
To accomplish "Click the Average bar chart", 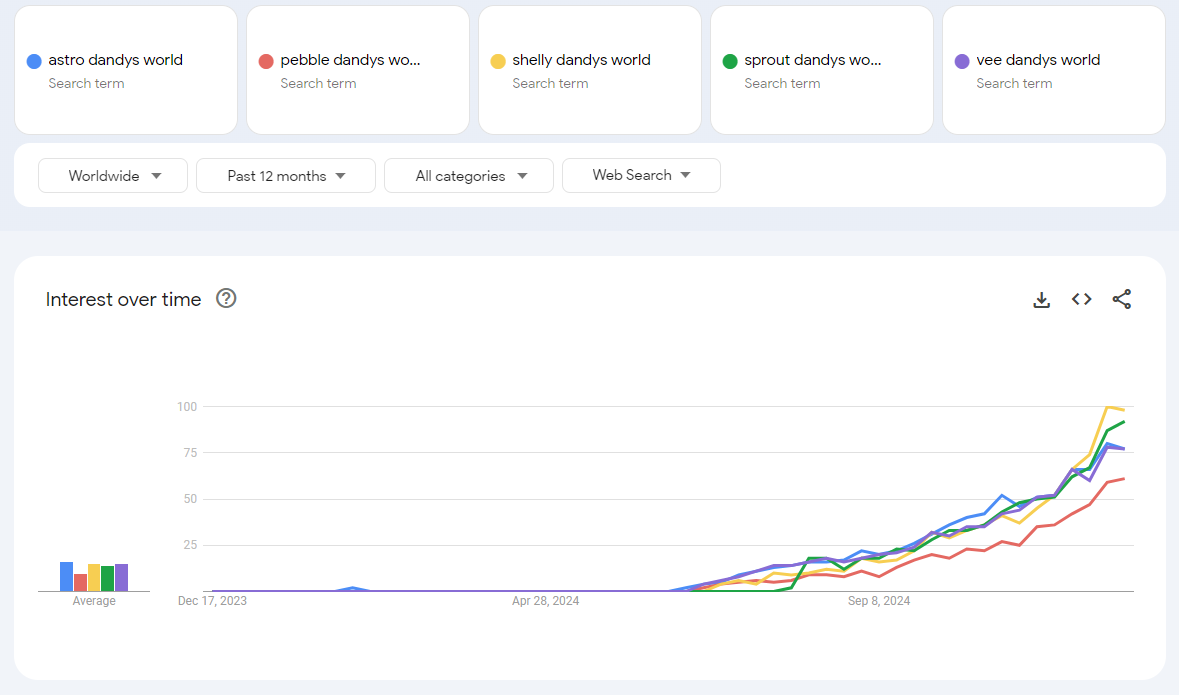I will pyautogui.click(x=93, y=576).
